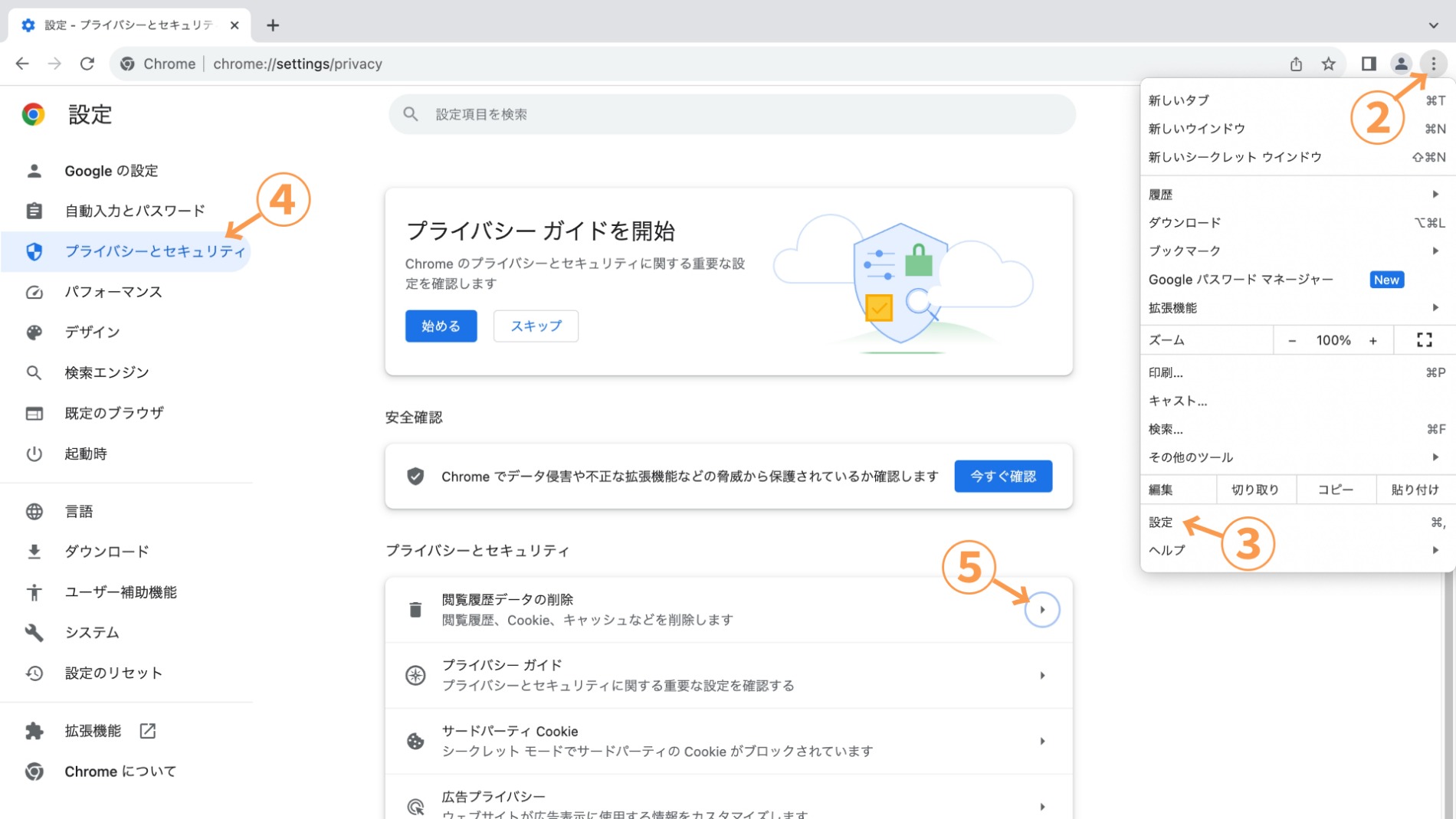Select 新しいウインドウ in the menu
This screenshot has height=819, width=1456.
(1297, 129)
